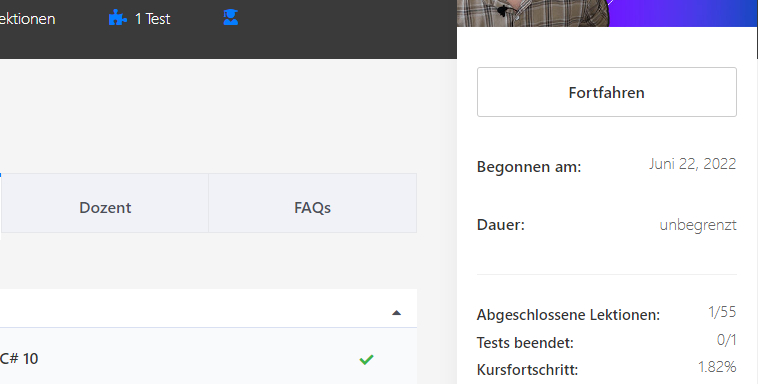Click the graduate student icon in header
The height and width of the screenshot is (384, 758).
tap(231, 18)
